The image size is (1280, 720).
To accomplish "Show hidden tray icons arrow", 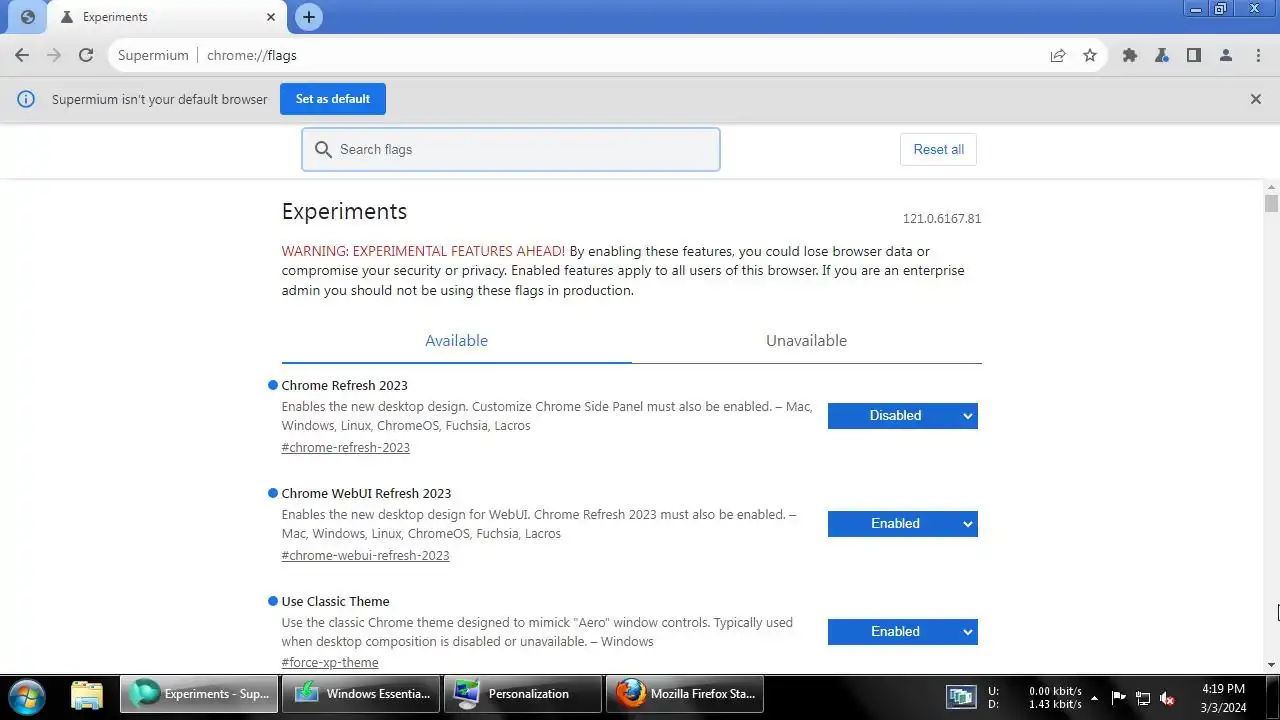I will (x=1094, y=698).
